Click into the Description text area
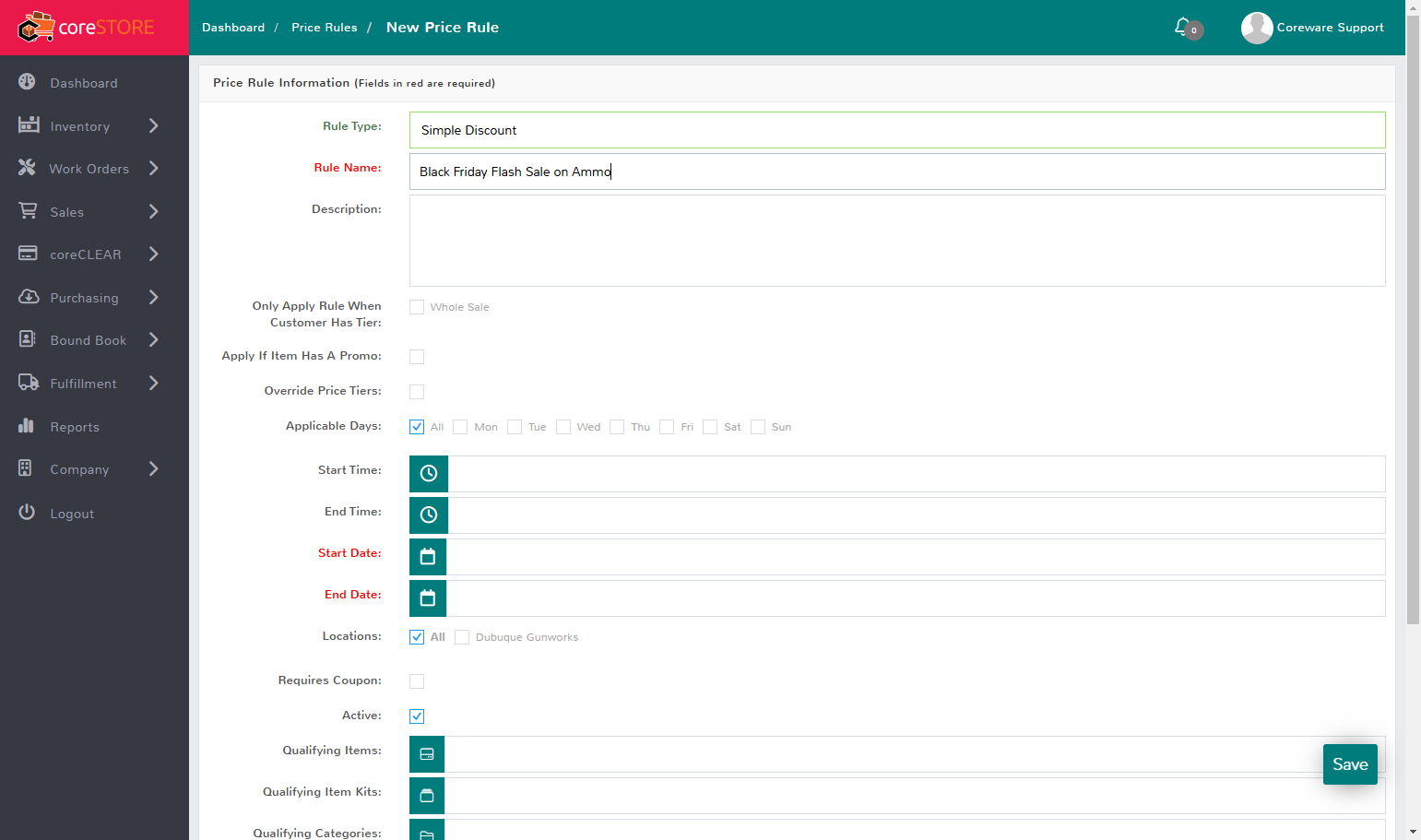This screenshot has width=1421, height=840. [x=897, y=241]
